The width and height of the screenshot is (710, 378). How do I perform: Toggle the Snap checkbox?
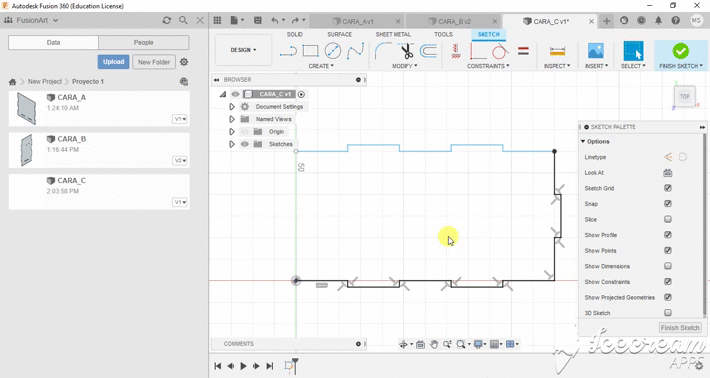click(x=667, y=204)
